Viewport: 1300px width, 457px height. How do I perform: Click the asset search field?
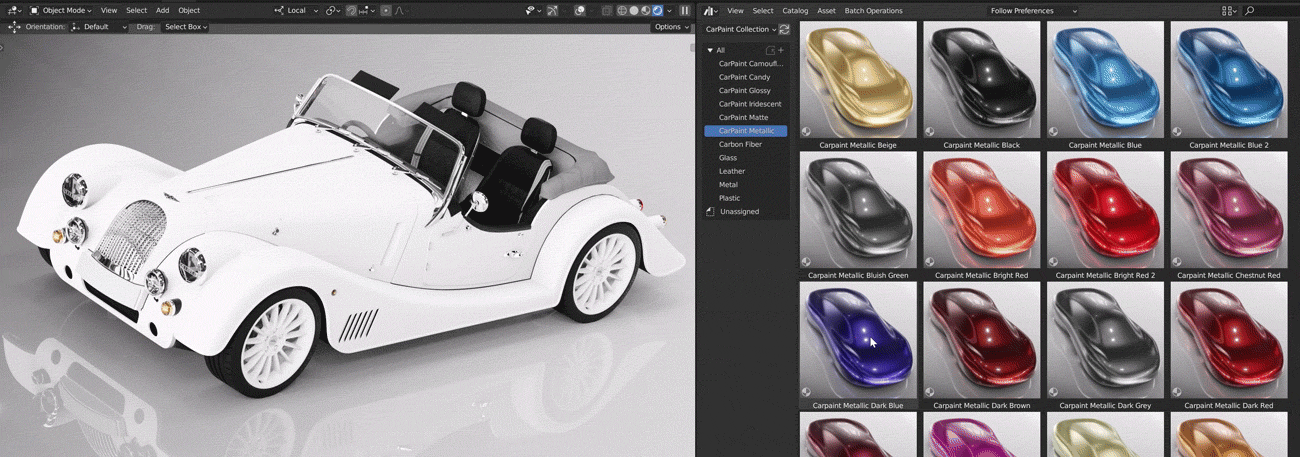pos(1270,10)
